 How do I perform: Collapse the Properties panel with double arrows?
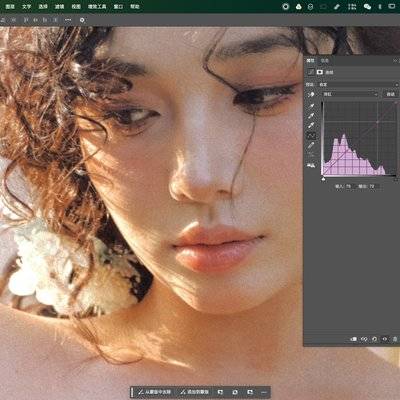395,60
